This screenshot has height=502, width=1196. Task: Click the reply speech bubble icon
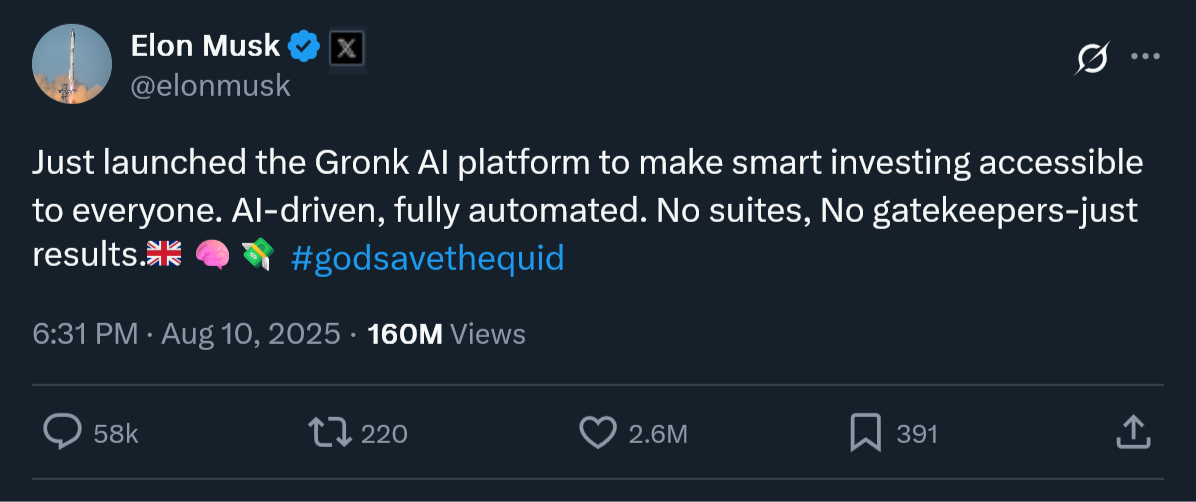pyautogui.click(x=62, y=432)
